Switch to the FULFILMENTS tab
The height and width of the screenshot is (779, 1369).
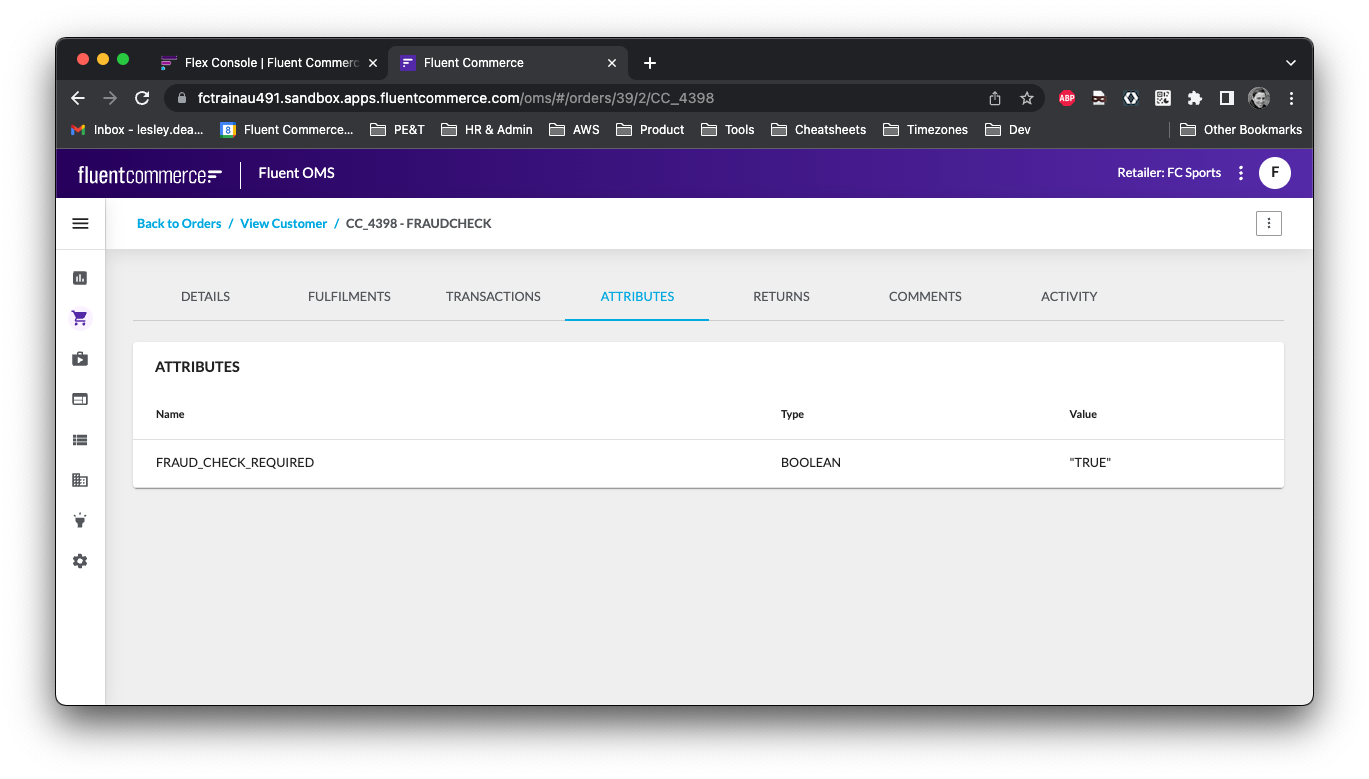[x=349, y=297]
